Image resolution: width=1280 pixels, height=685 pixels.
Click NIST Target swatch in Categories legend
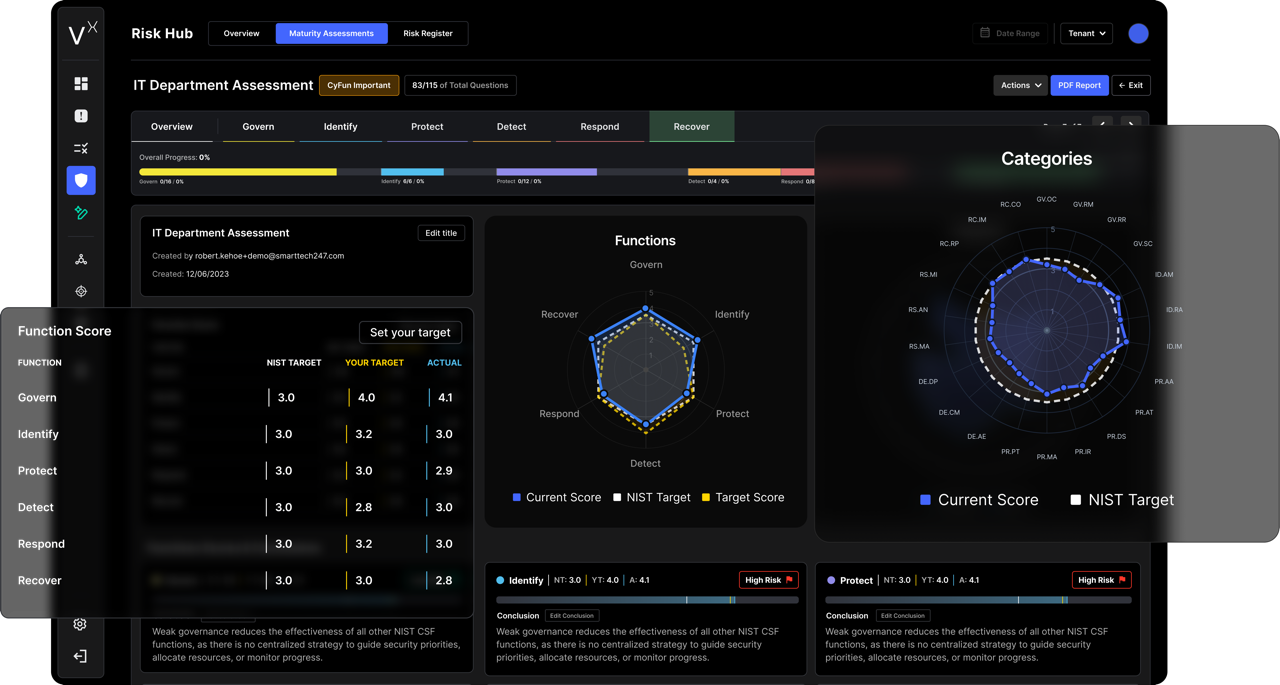tap(1075, 500)
